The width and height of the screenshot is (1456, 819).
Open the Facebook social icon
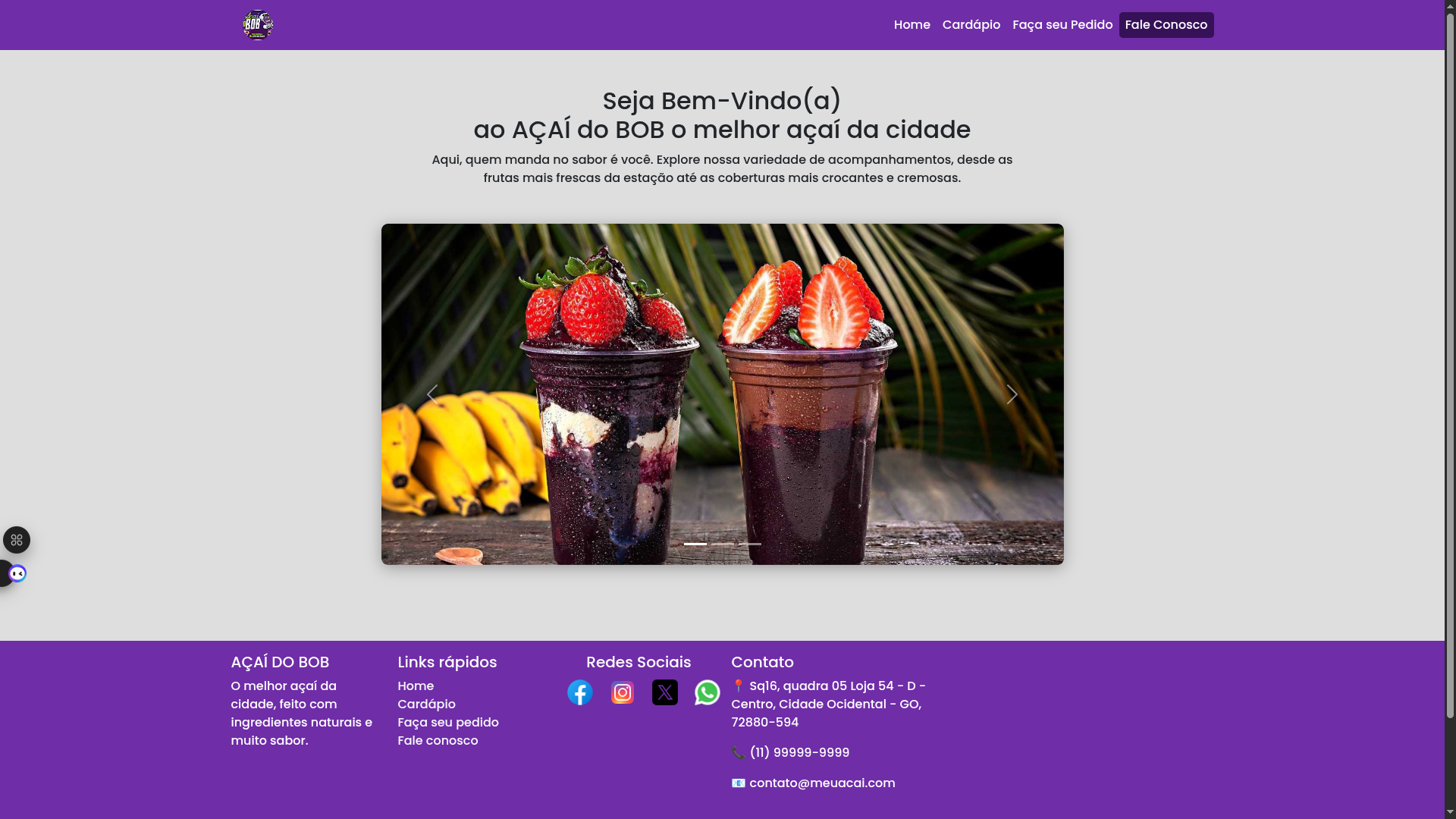click(580, 692)
